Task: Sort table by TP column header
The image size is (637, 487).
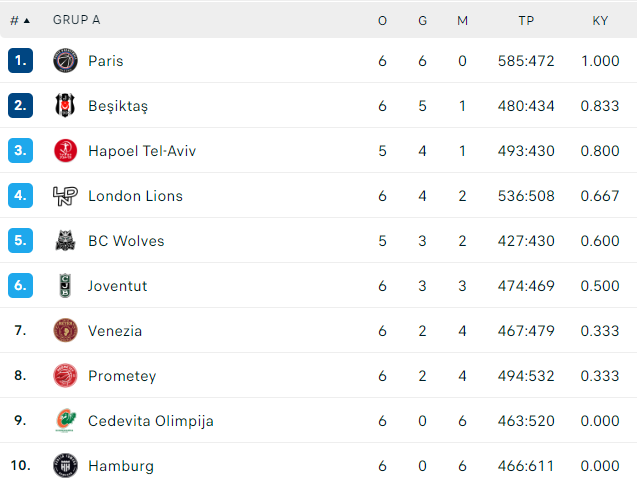Action: pyautogui.click(x=526, y=21)
